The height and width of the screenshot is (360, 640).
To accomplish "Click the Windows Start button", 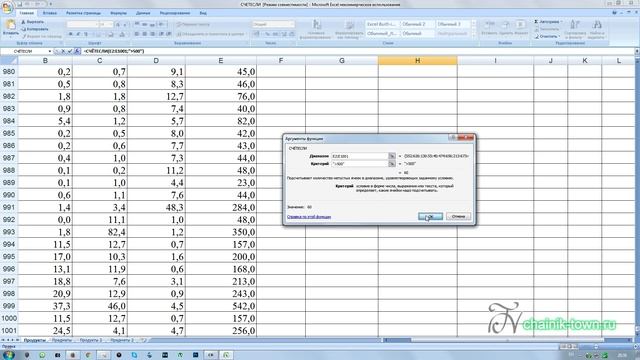I will click(x=8, y=355).
